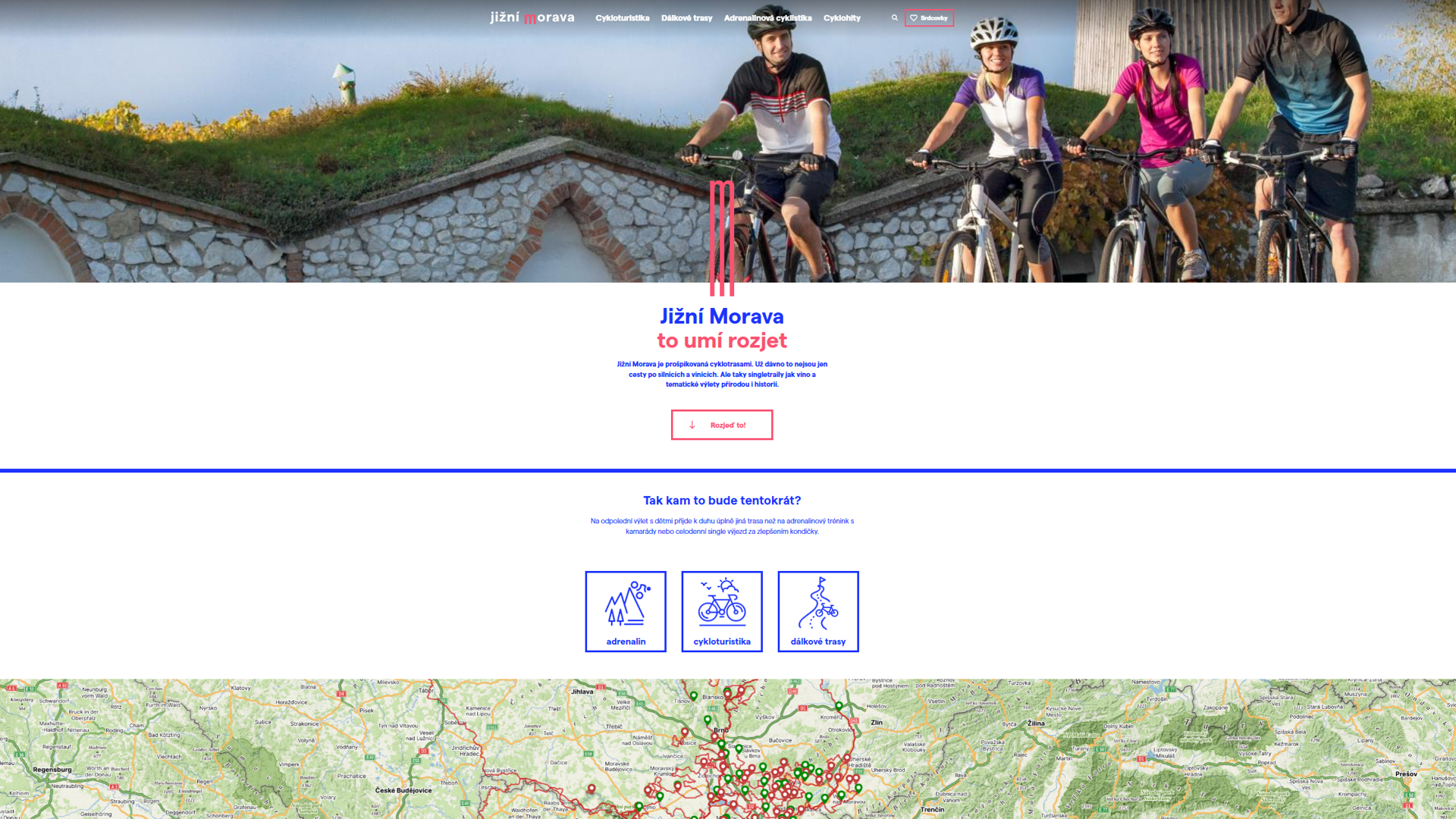Image resolution: width=1456 pixels, height=819 pixels.
Task: Click the Zlín city label on map
Action: point(877,723)
